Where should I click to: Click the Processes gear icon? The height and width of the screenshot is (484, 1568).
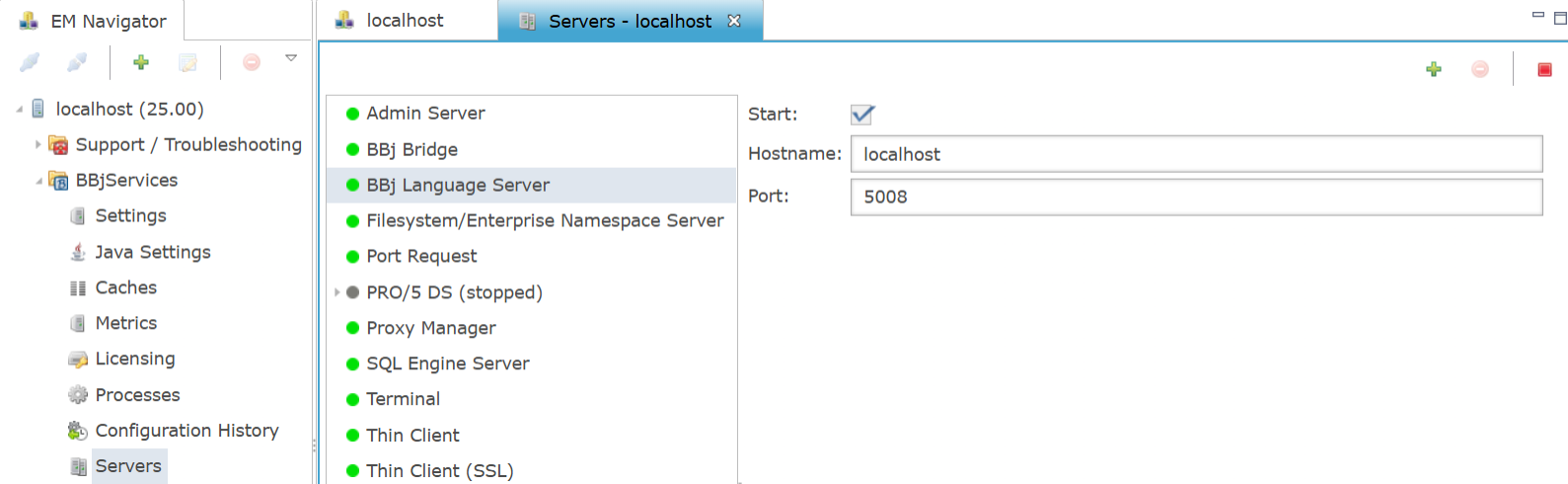point(78,395)
